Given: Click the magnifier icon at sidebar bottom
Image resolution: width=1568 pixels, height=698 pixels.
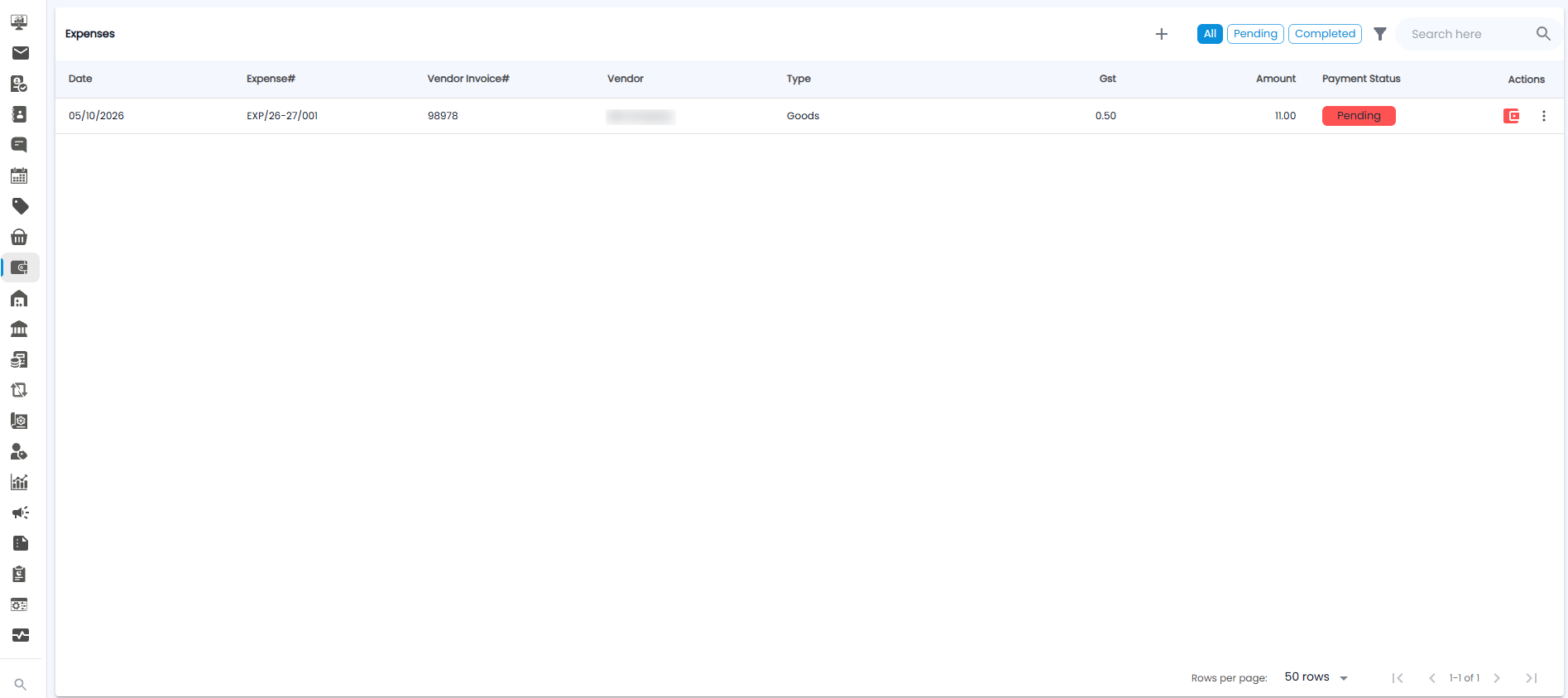Looking at the screenshot, I should [21, 685].
